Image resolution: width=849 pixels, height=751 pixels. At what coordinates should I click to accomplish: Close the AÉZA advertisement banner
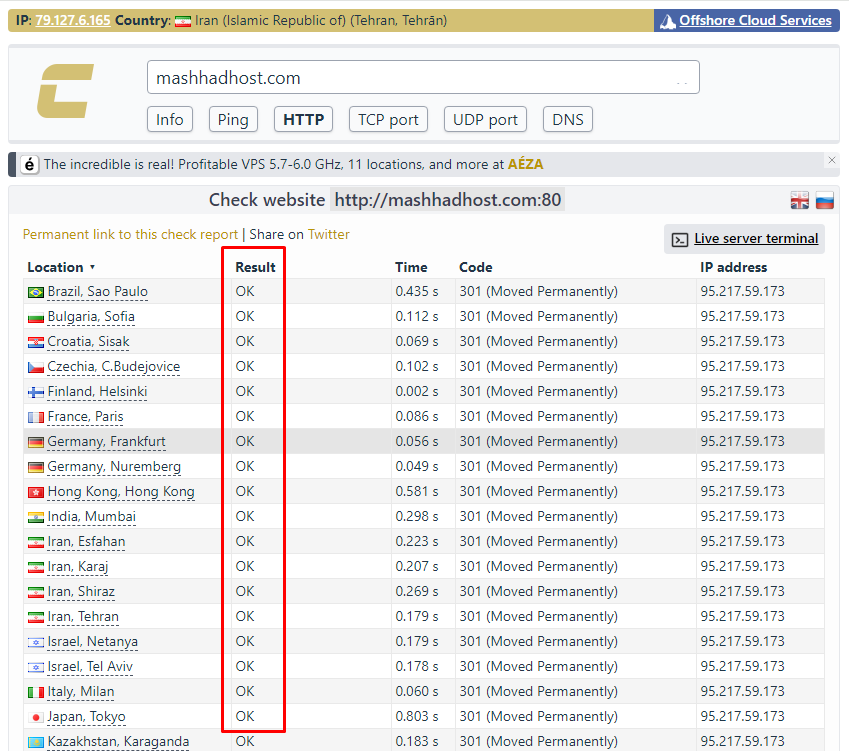[x=831, y=160]
